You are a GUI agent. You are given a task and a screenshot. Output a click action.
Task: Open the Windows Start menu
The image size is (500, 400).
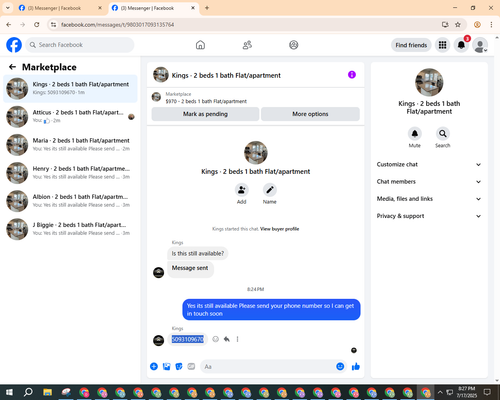[x=9, y=392]
